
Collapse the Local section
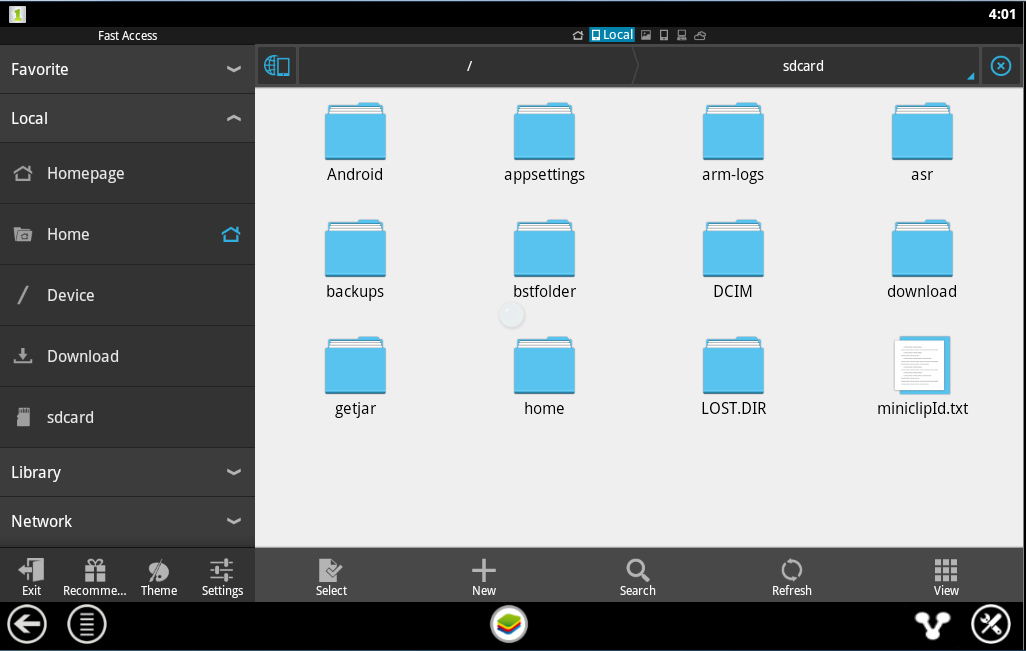(x=127, y=118)
